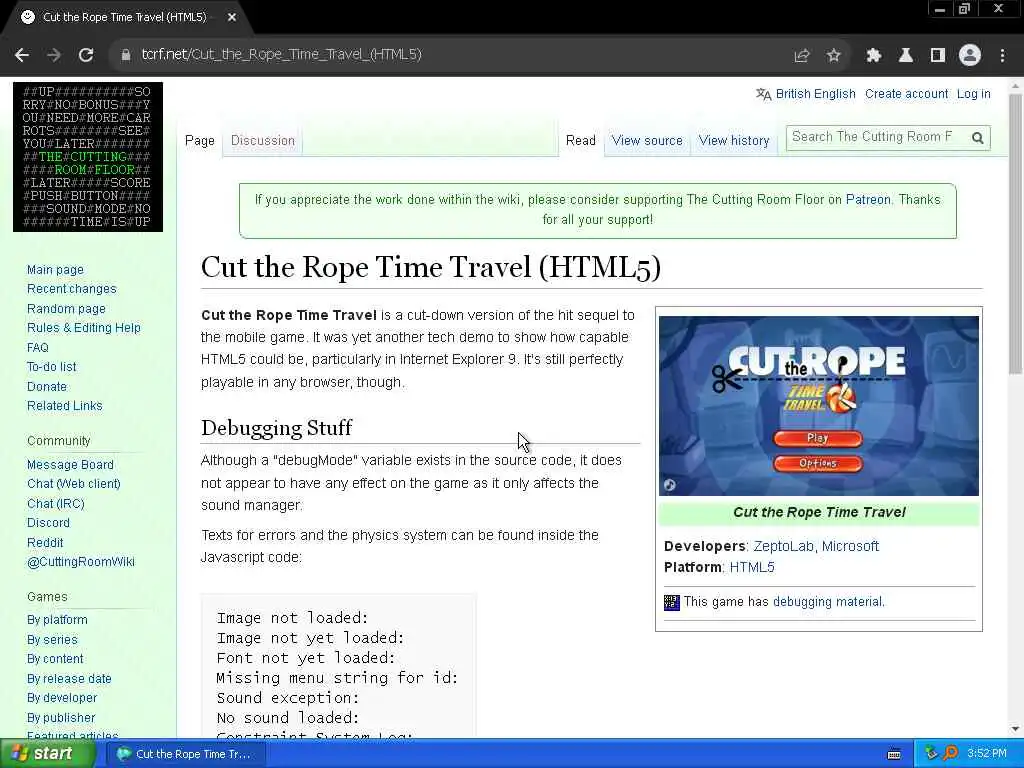The height and width of the screenshot is (768, 1024).
Task: Open the View source tab
Action: pos(647,140)
